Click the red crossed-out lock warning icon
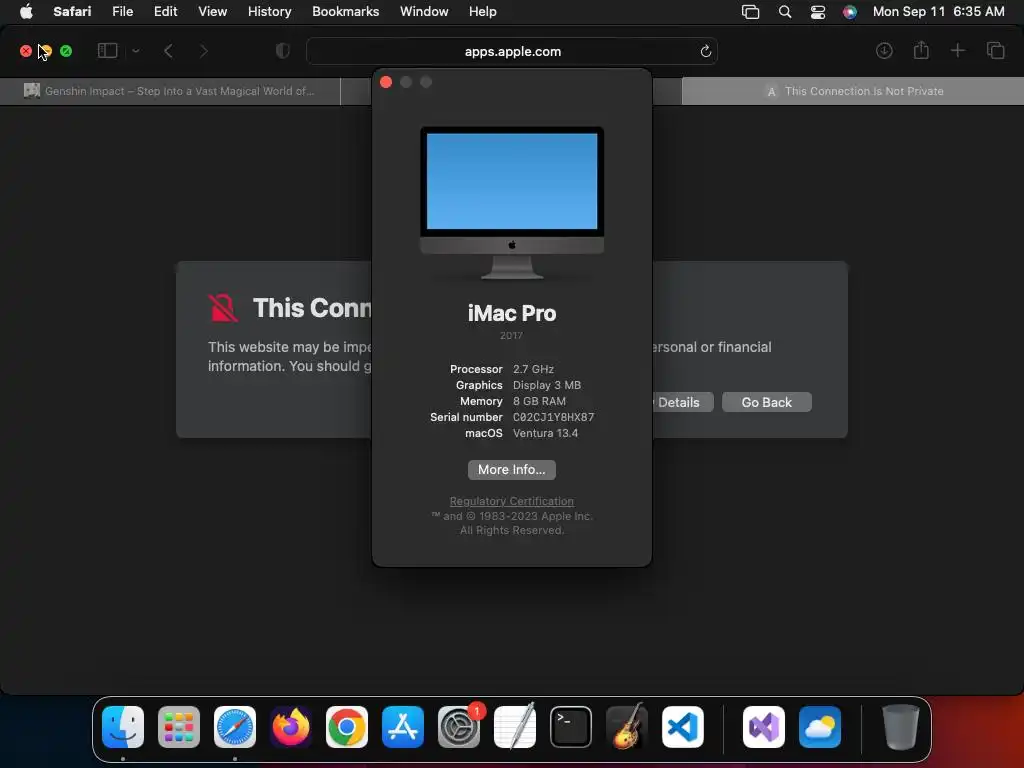 click(x=223, y=308)
